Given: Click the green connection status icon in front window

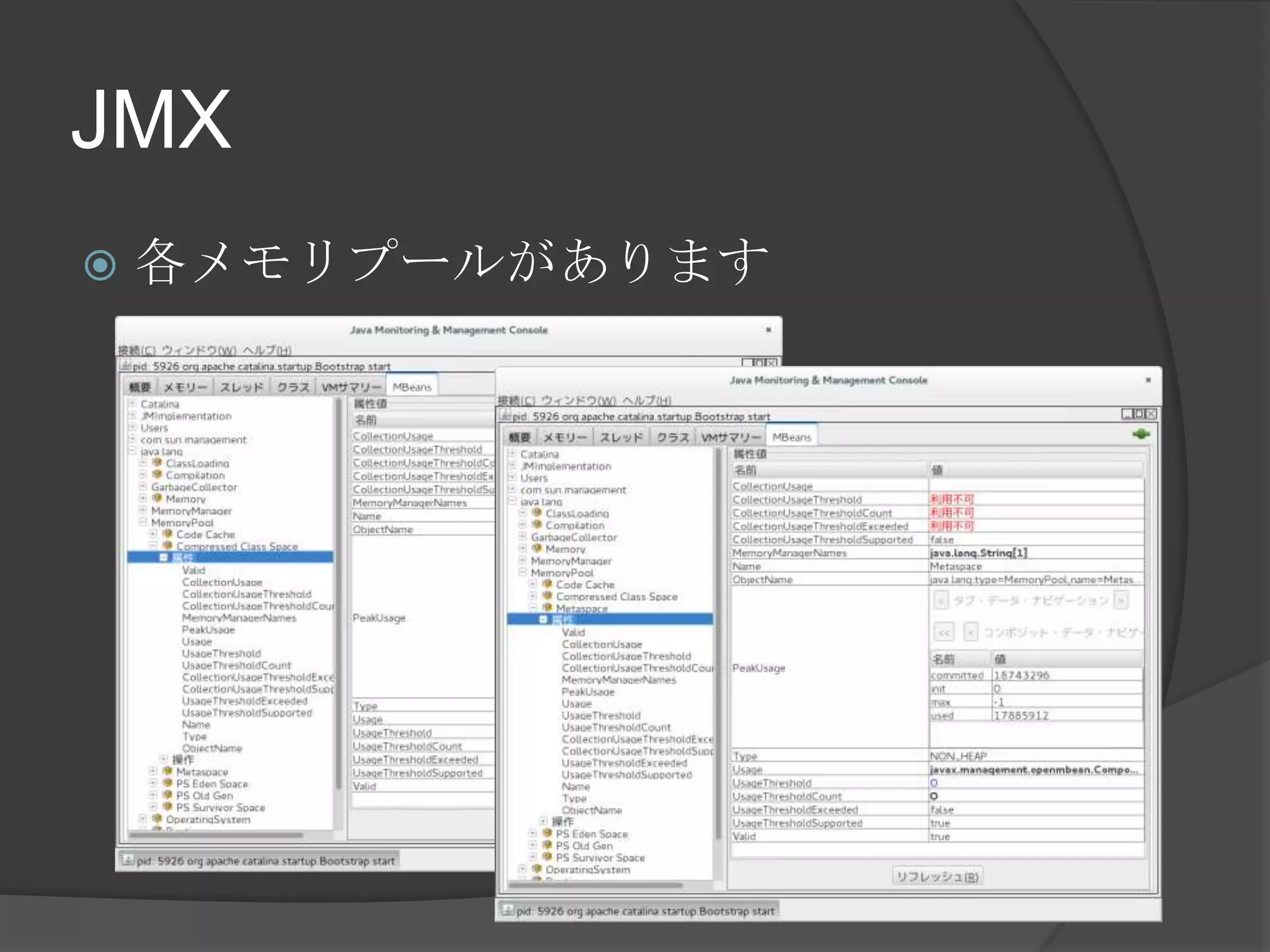Looking at the screenshot, I should click(x=1140, y=434).
